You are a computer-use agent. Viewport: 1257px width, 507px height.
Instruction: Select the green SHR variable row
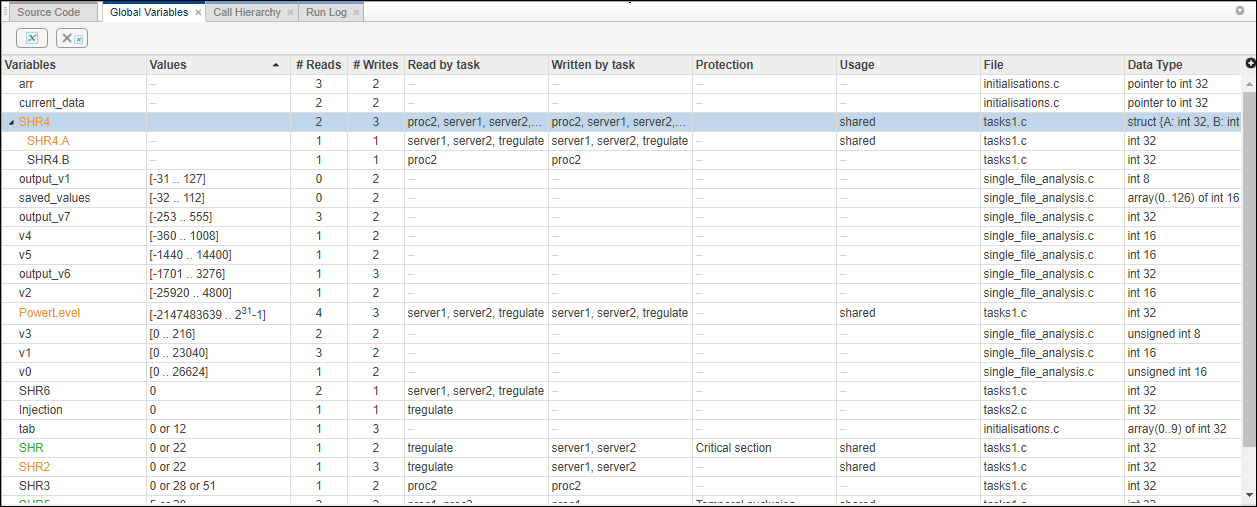(x=31, y=448)
